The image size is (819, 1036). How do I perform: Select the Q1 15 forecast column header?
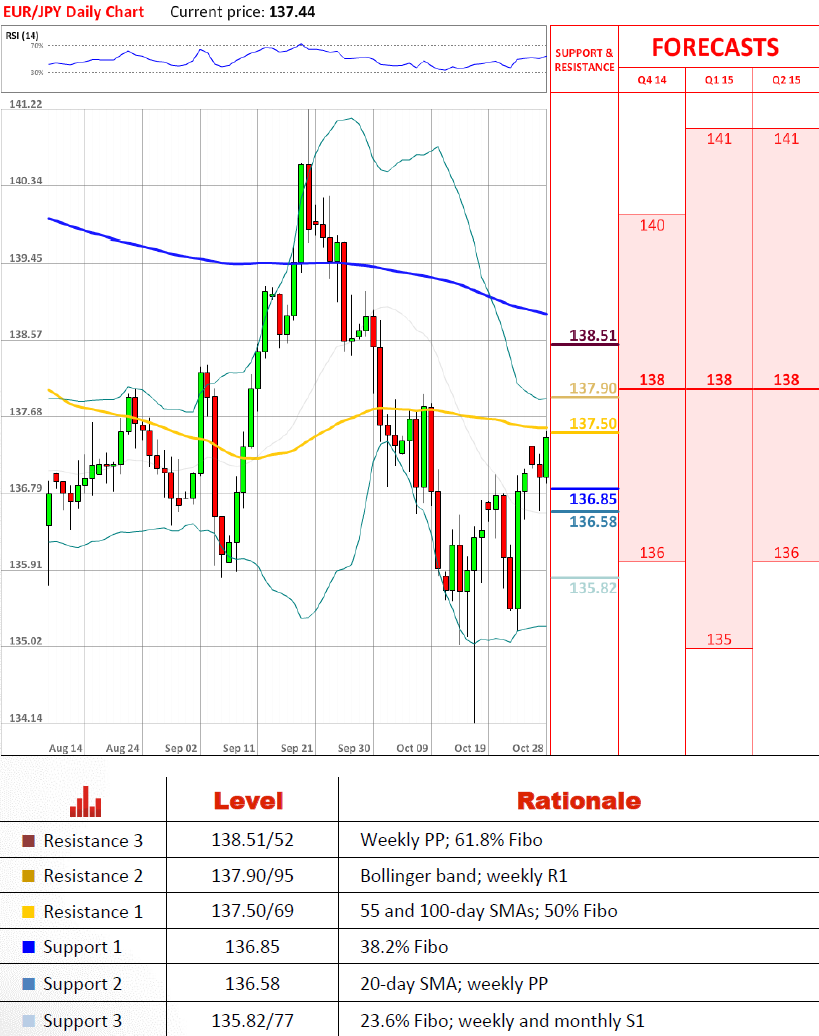tap(719, 80)
